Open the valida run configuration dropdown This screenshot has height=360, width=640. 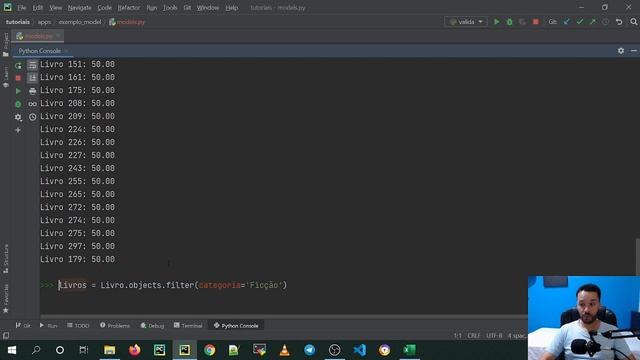[x=466, y=22]
